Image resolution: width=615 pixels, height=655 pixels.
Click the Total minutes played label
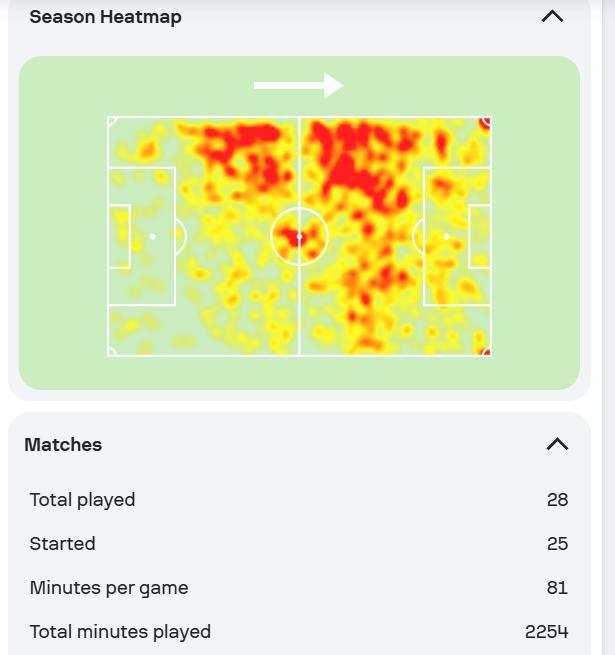(120, 632)
